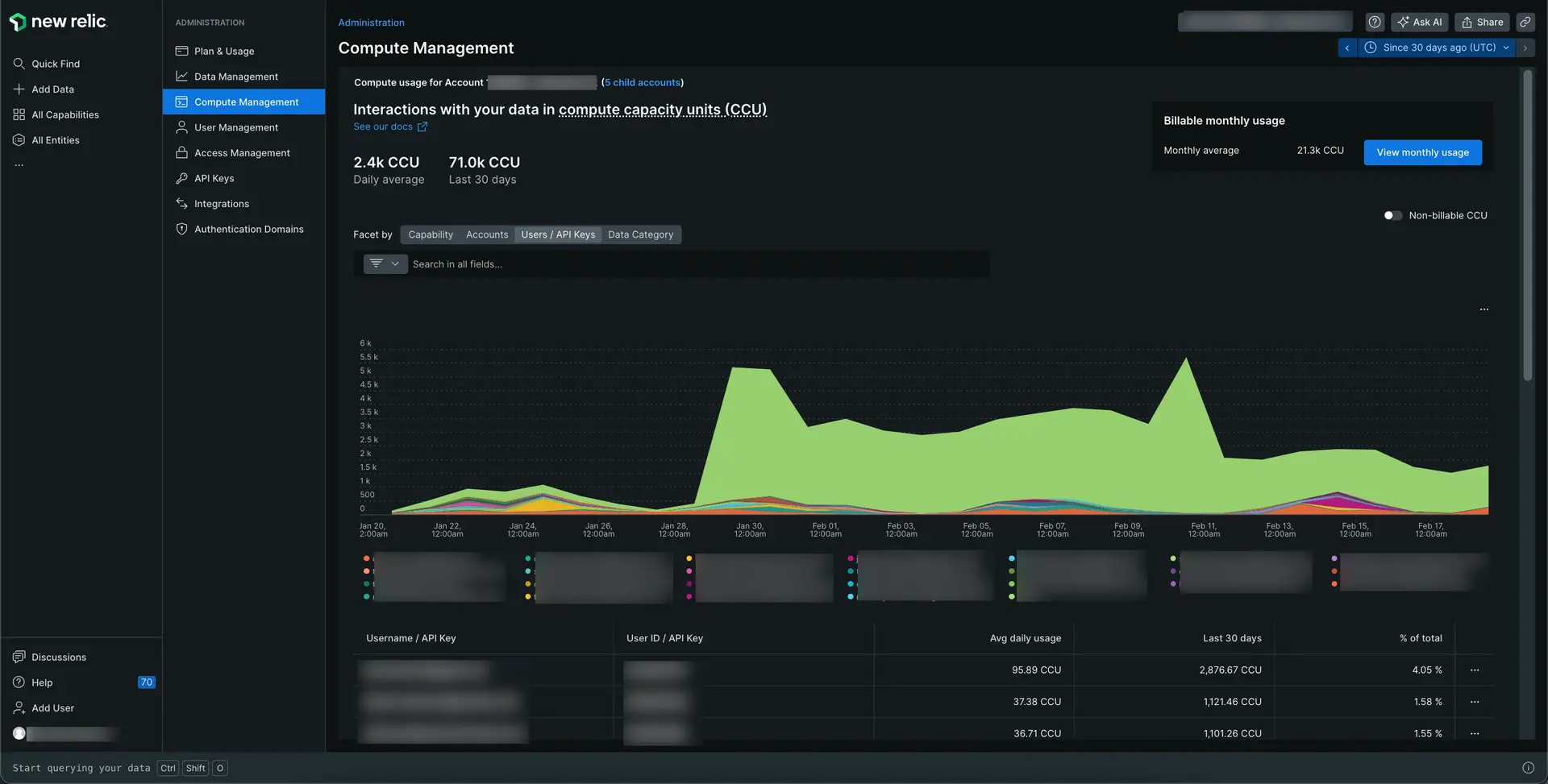Click the info icon in query bar
The image size is (1548, 784).
click(x=1528, y=768)
